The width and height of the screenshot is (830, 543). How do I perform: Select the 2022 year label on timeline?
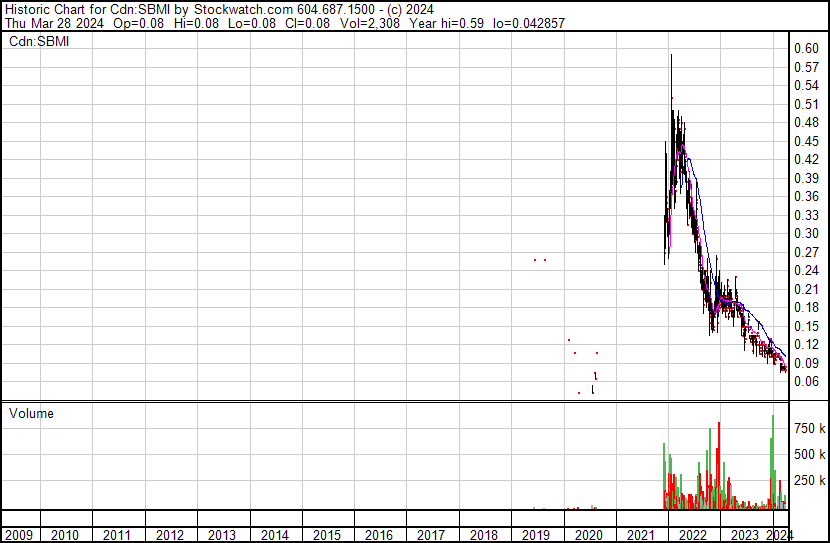coord(693,535)
